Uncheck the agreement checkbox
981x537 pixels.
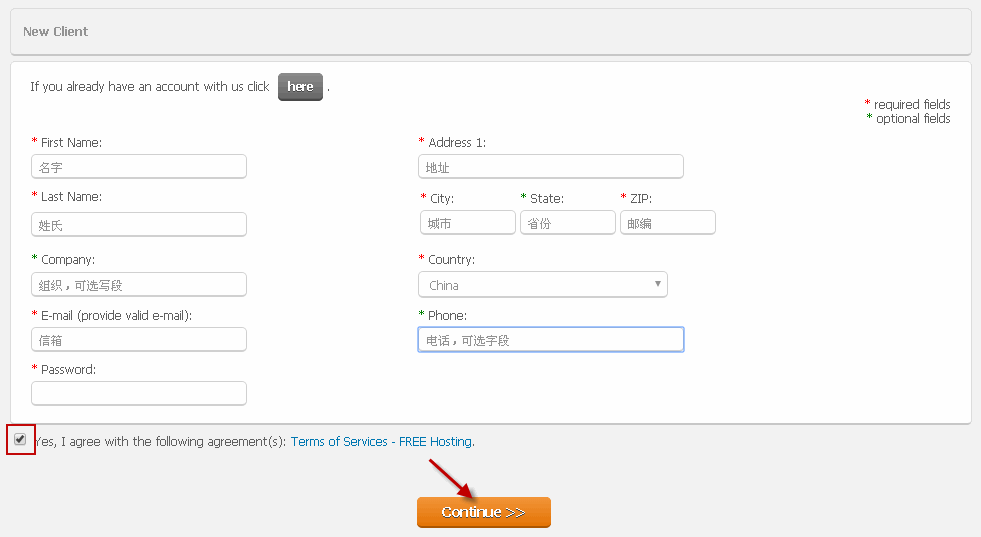[x=20, y=439]
